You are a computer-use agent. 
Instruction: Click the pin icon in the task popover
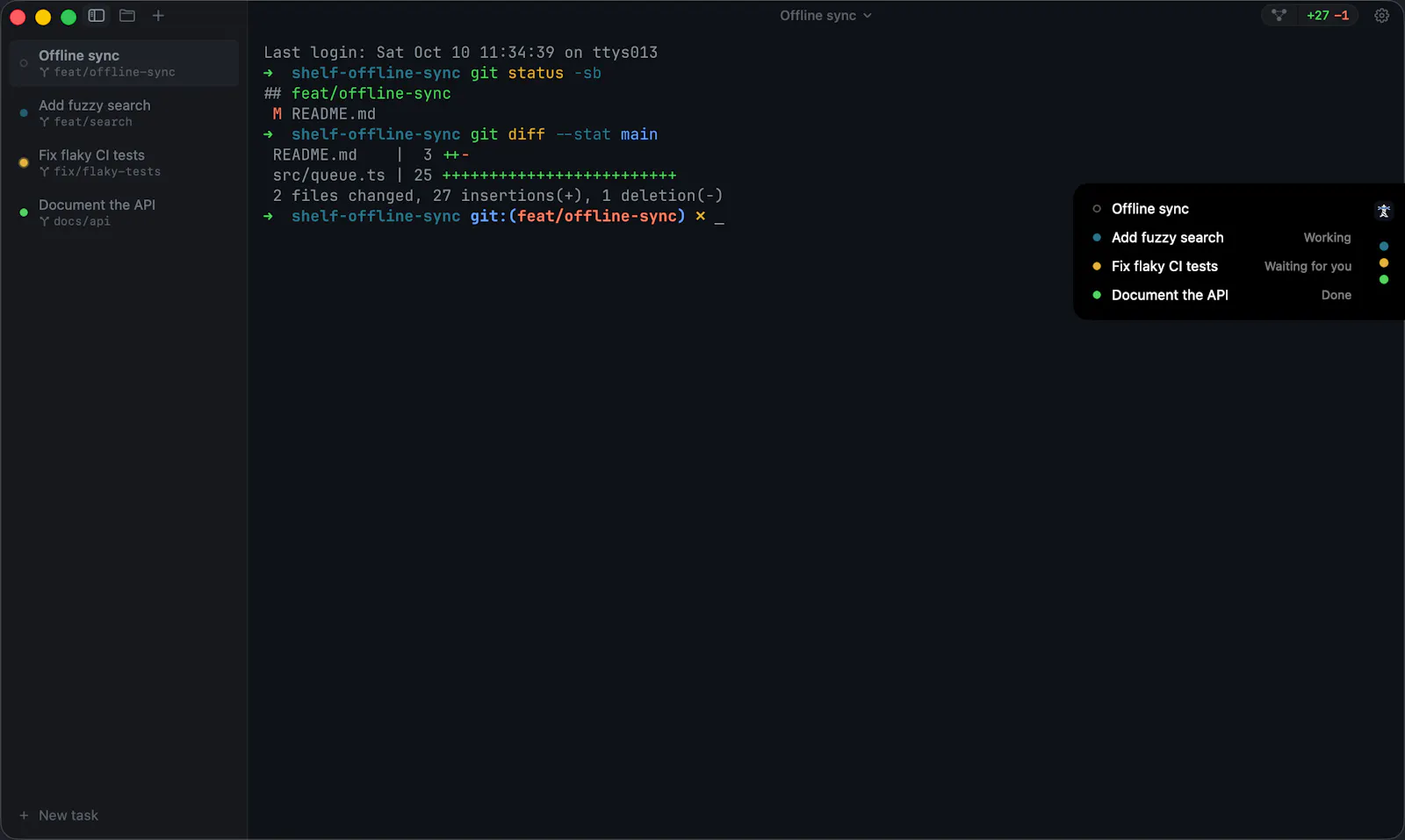1384,211
